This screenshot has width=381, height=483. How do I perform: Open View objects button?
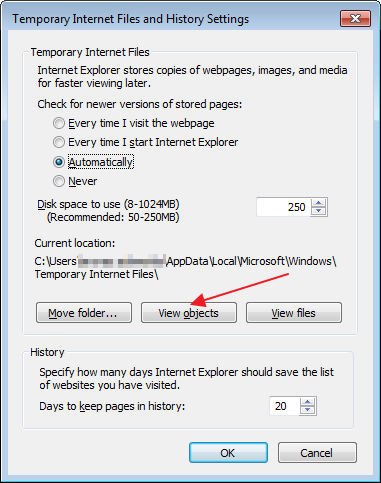189,313
